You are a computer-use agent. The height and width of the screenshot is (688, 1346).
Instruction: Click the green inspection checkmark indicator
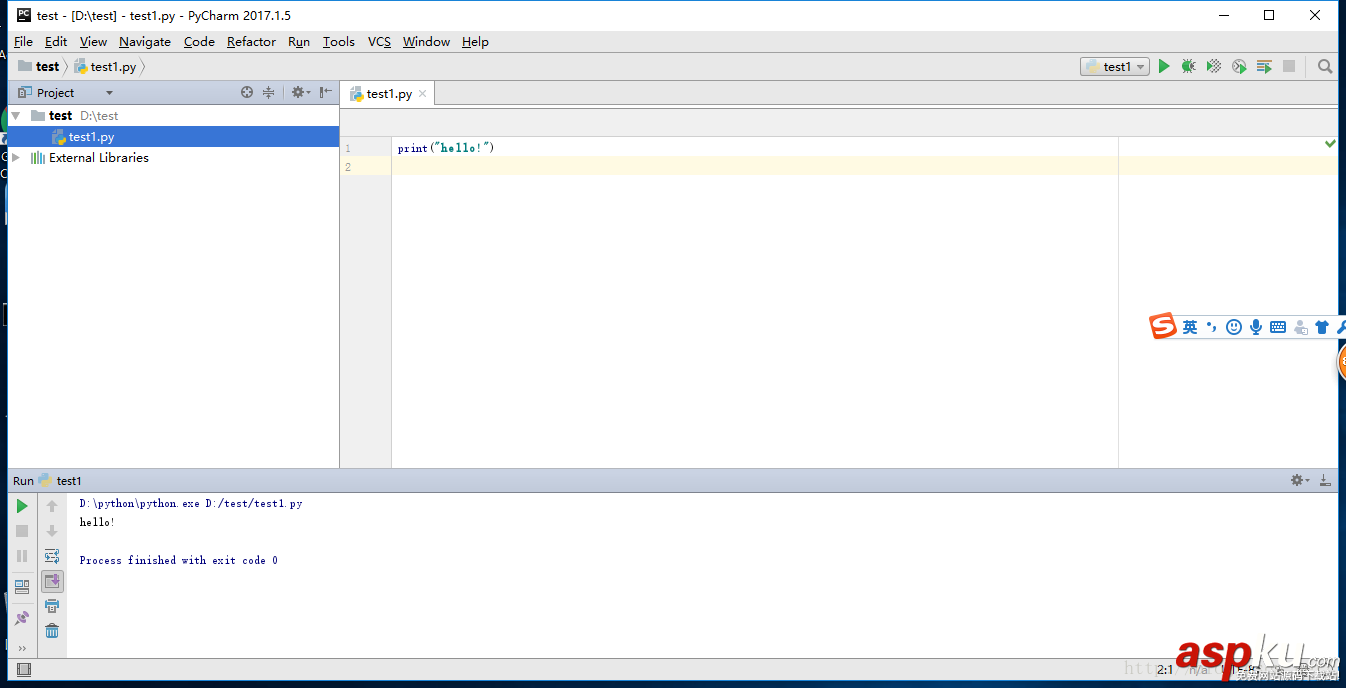pyautogui.click(x=1330, y=144)
